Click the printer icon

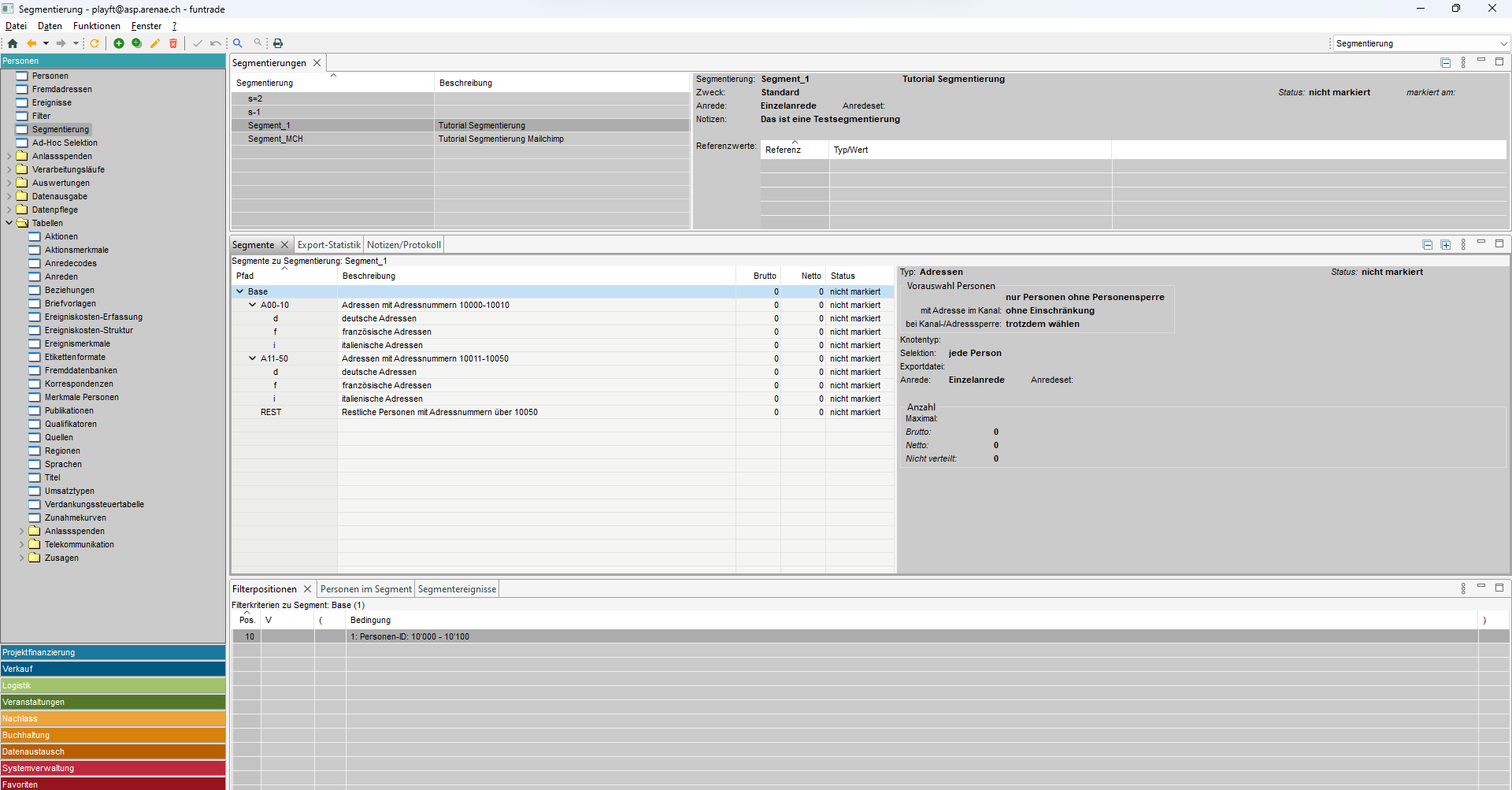coord(278,43)
